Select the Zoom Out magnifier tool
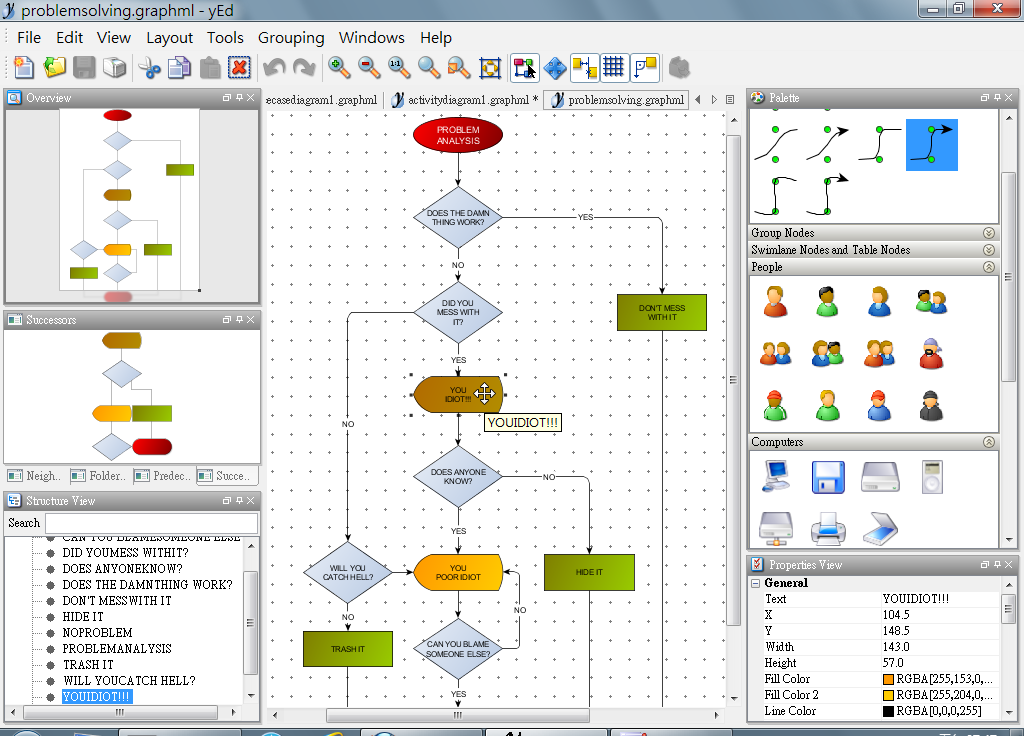 pos(368,68)
